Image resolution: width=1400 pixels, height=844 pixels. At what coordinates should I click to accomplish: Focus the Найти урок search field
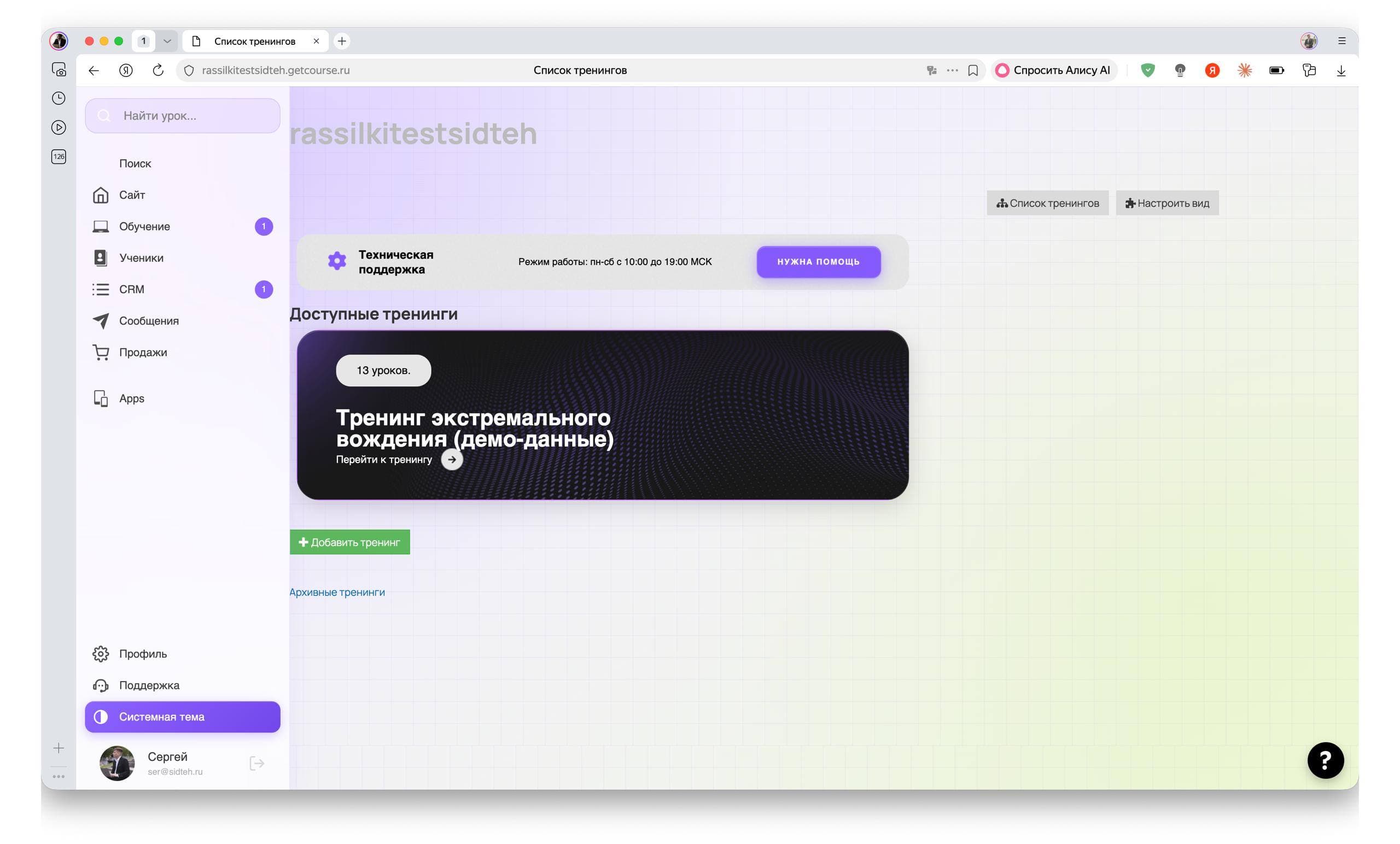[183, 116]
